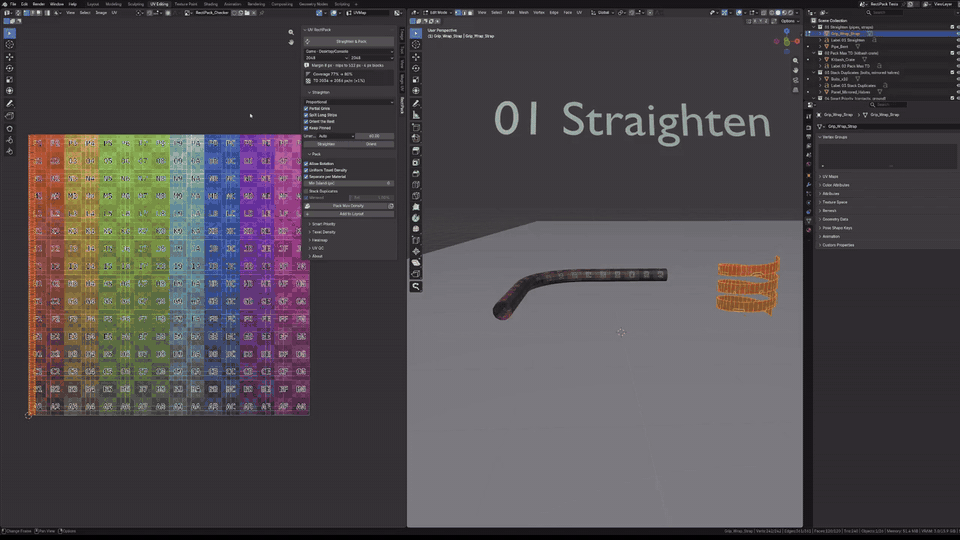Image resolution: width=960 pixels, height=540 pixels.
Task: Open the Proportional straighten mode dropdown
Action: [x=349, y=102]
